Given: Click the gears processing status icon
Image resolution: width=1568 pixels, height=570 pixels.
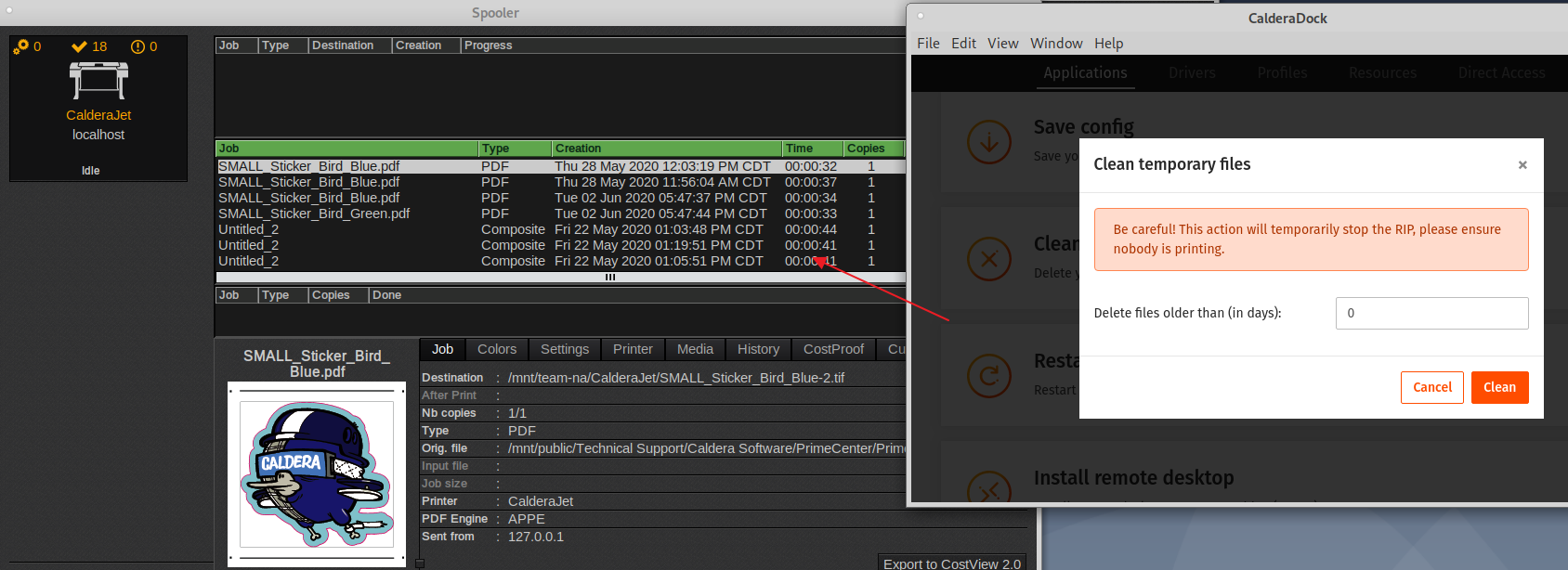Looking at the screenshot, I should click(21, 46).
